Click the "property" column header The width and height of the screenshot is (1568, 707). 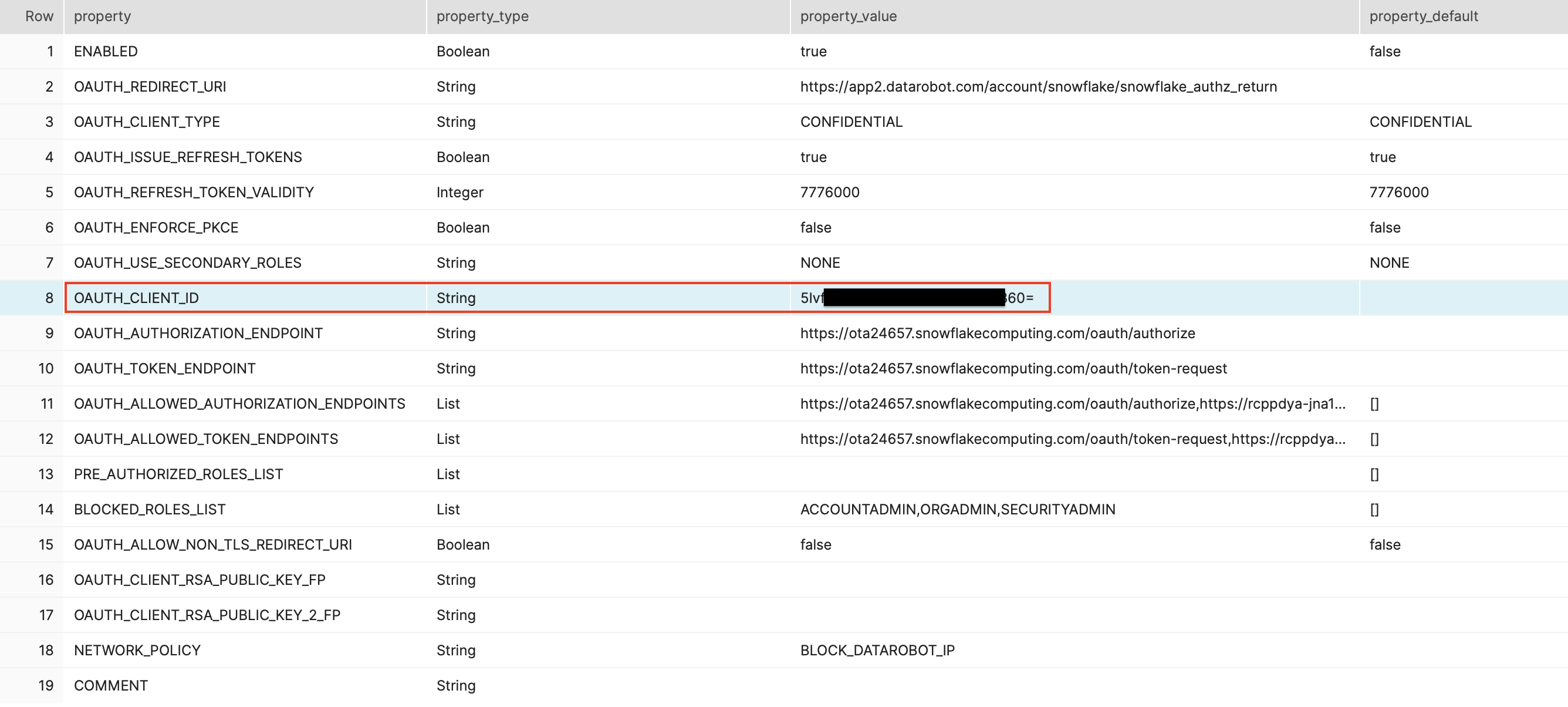102,16
